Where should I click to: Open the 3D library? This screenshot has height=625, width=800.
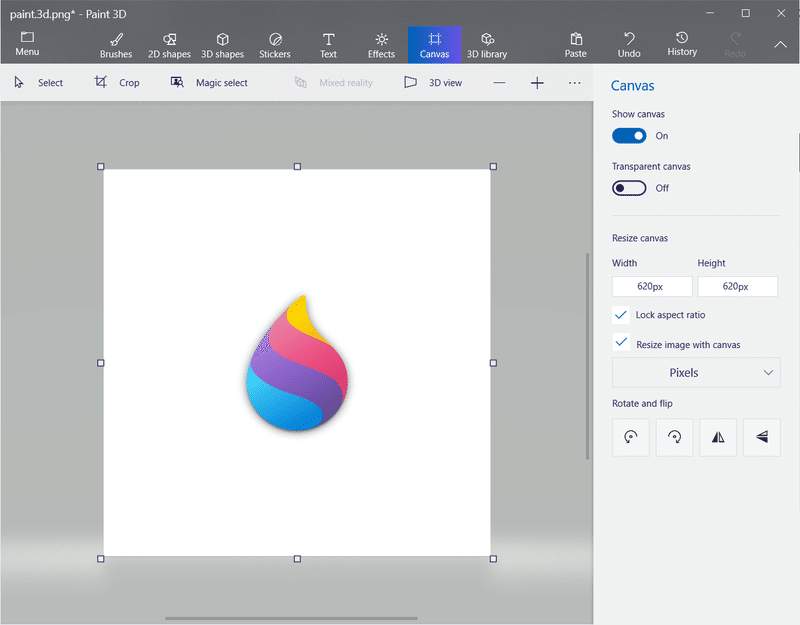coord(487,45)
